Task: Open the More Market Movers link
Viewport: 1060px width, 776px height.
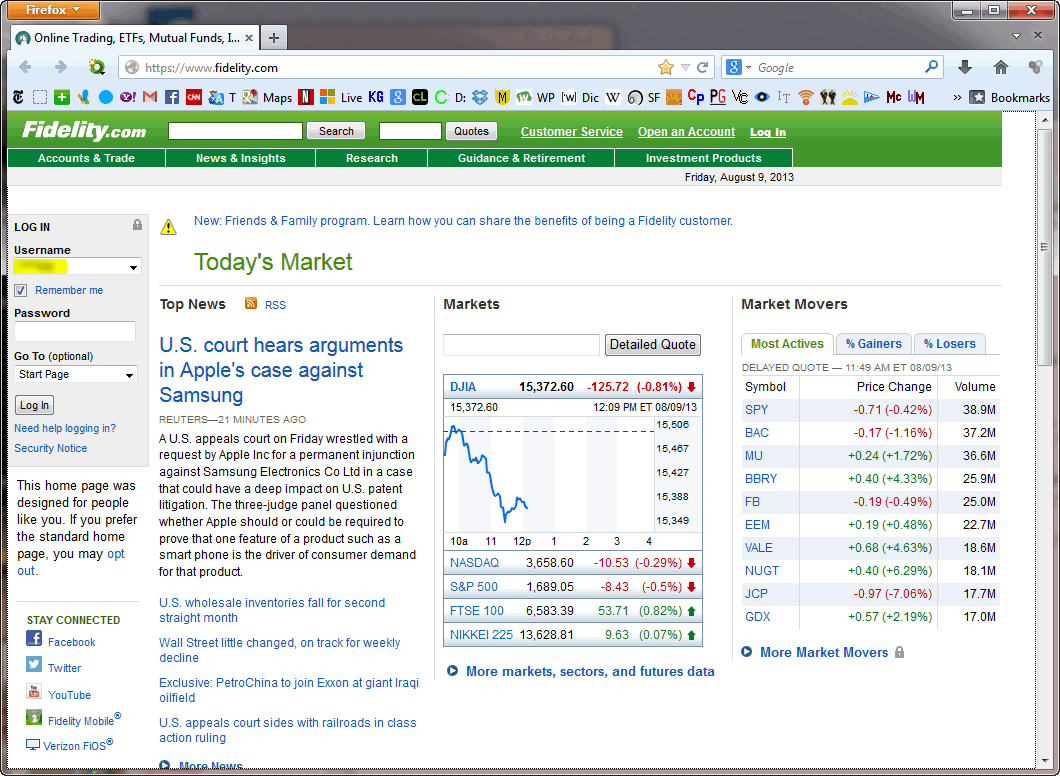Action: point(823,652)
